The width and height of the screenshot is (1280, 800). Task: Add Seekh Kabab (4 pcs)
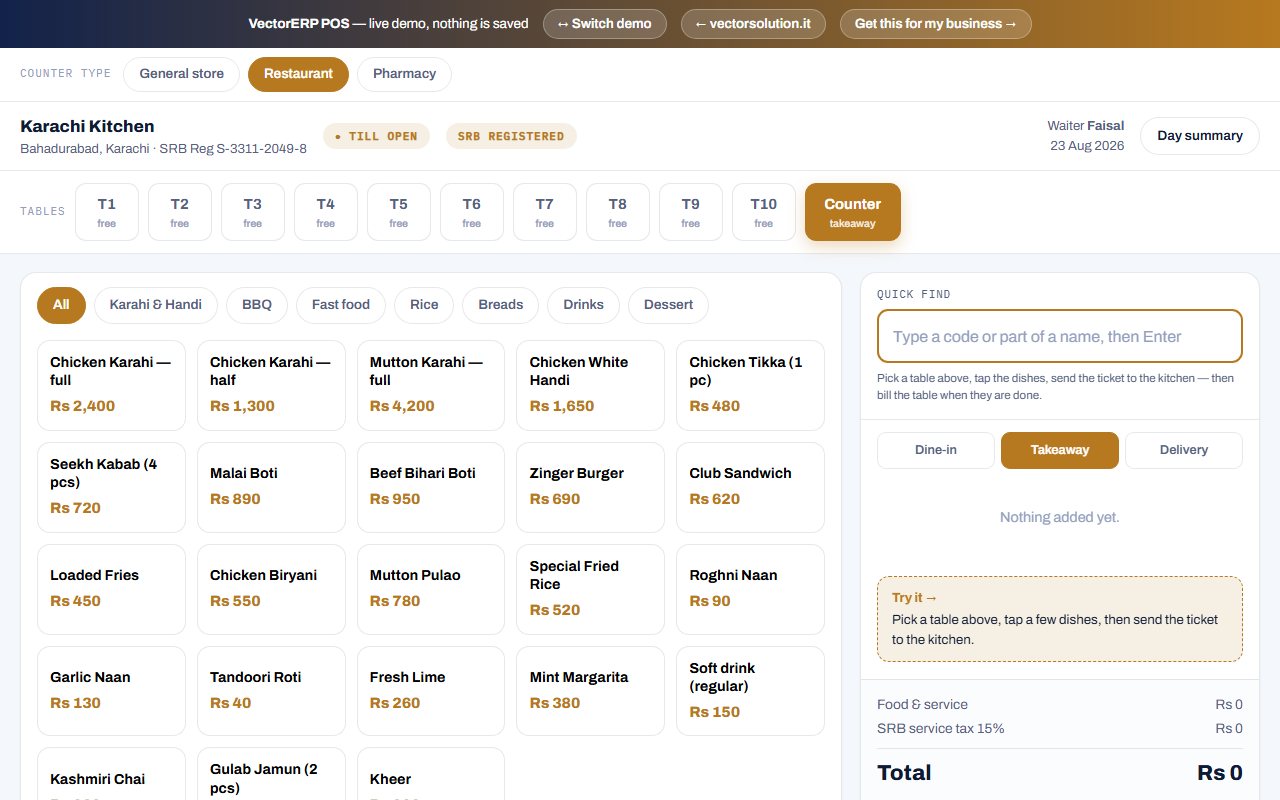pos(111,487)
